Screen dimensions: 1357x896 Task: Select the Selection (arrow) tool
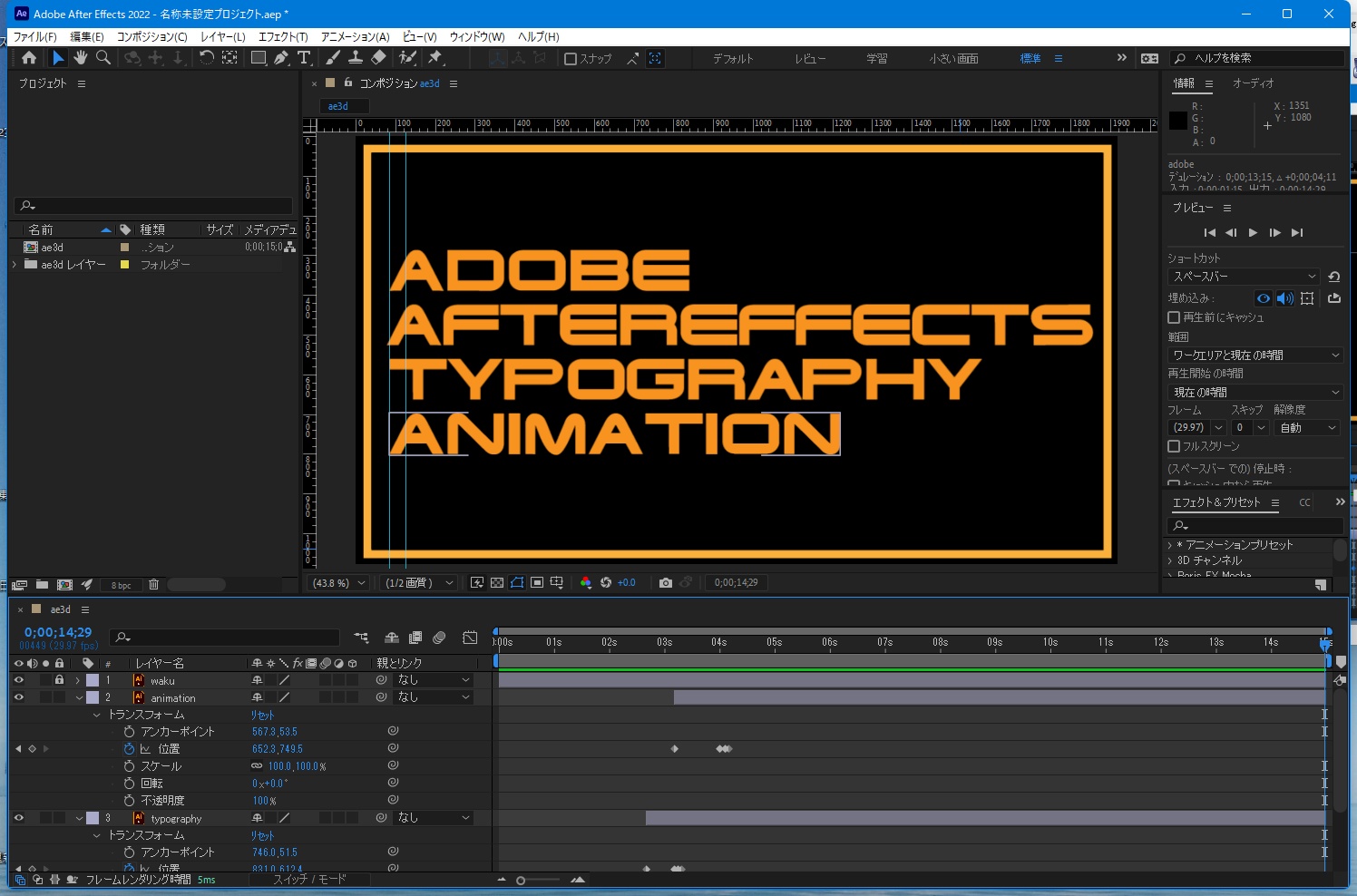coord(58,58)
